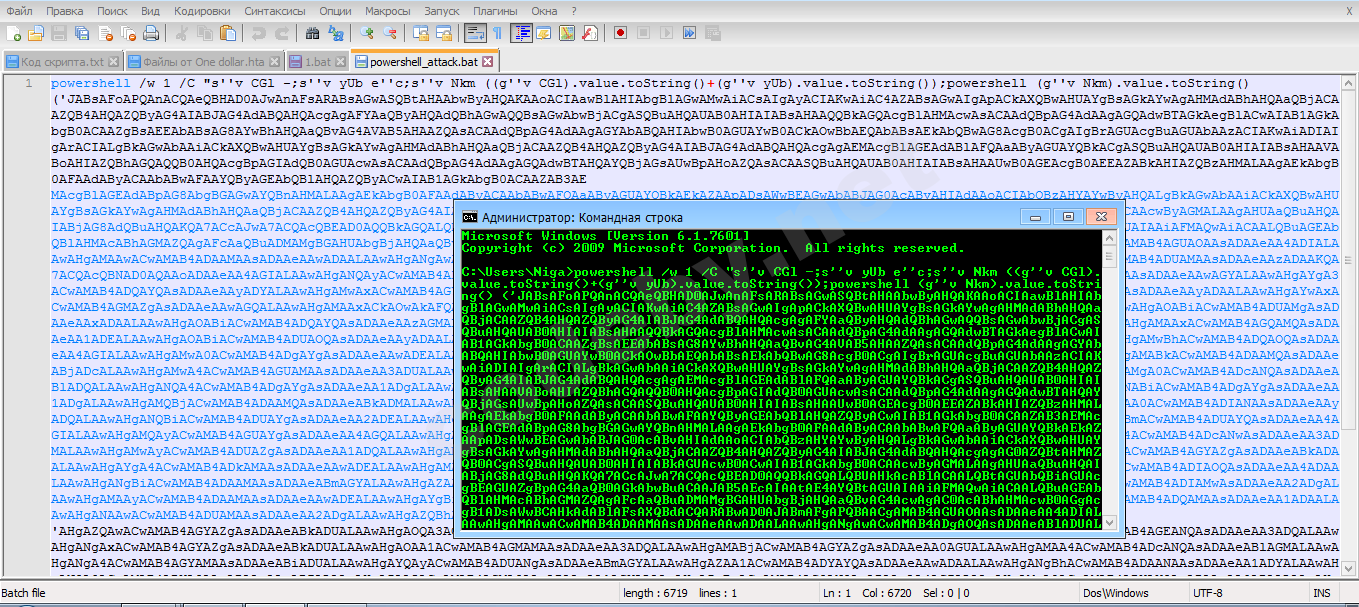This screenshot has width=1359, height=607.
Task: Click the Stop macro recording icon
Action: tap(643, 33)
